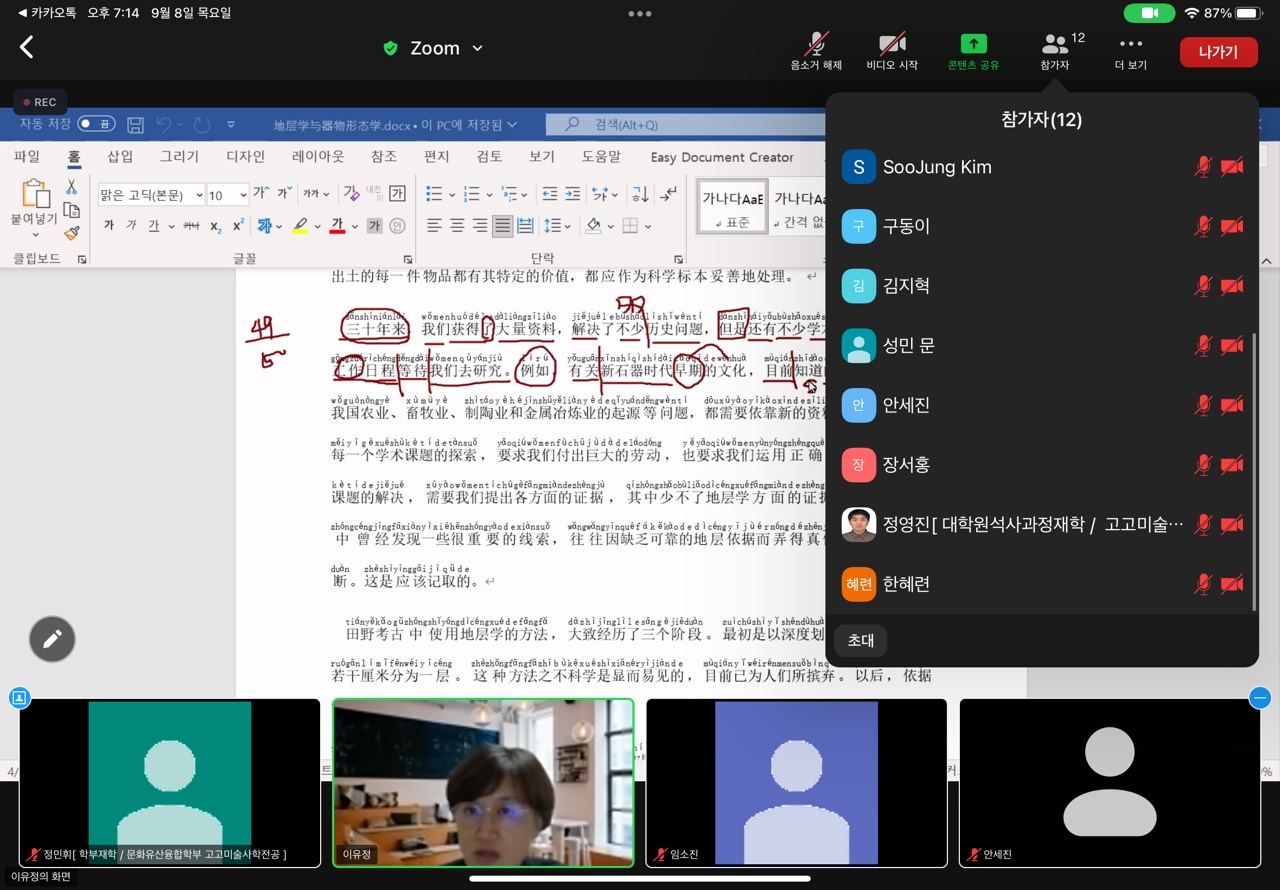
Task: Open the 삽입 ribbon tab
Action: tap(120, 157)
